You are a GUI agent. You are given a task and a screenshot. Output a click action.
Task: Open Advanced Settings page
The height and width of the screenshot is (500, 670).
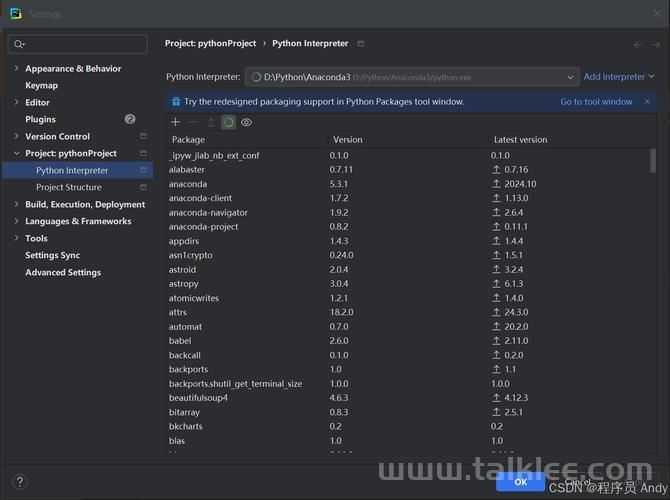point(63,272)
